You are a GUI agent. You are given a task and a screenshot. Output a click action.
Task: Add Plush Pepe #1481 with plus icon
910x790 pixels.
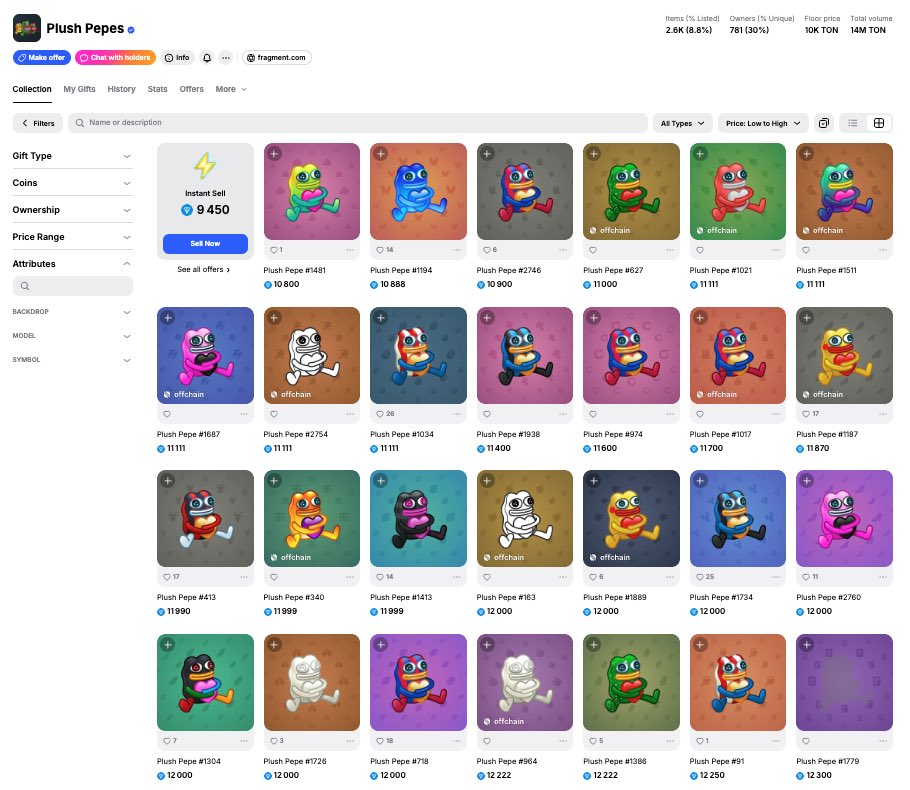274,154
